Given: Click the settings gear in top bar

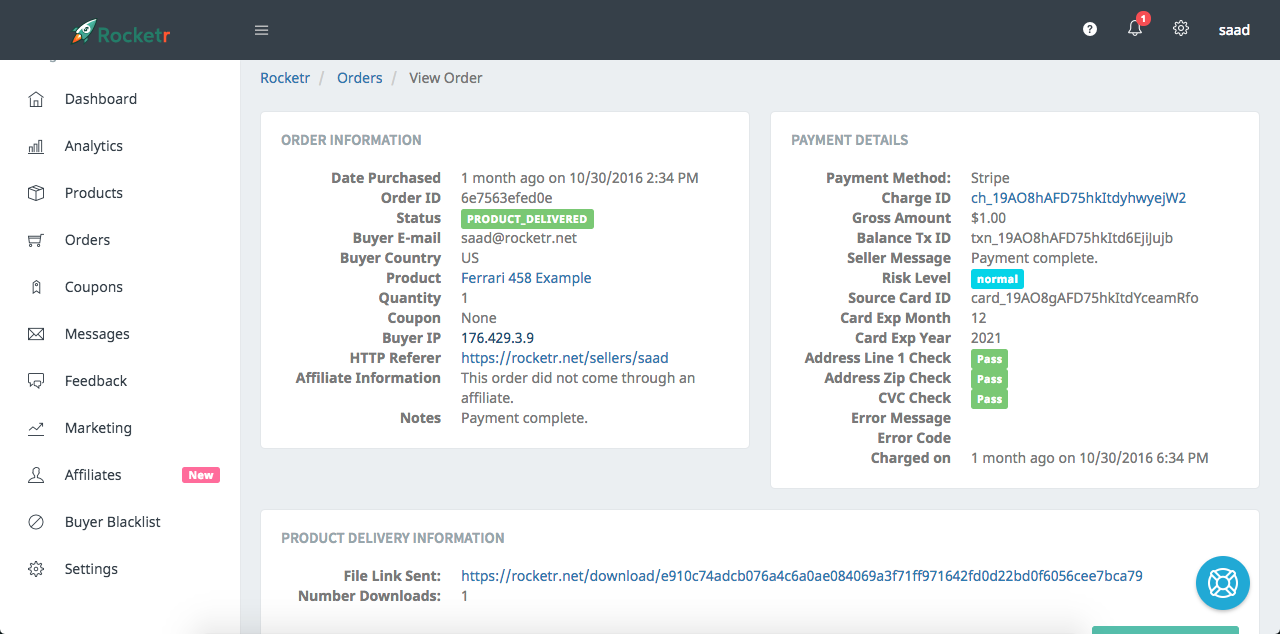Looking at the screenshot, I should [x=1181, y=29].
